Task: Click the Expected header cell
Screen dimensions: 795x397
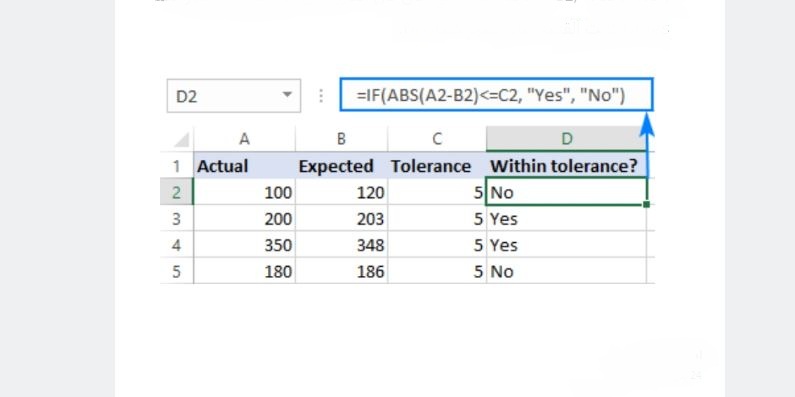Action: (x=341, y=165)
